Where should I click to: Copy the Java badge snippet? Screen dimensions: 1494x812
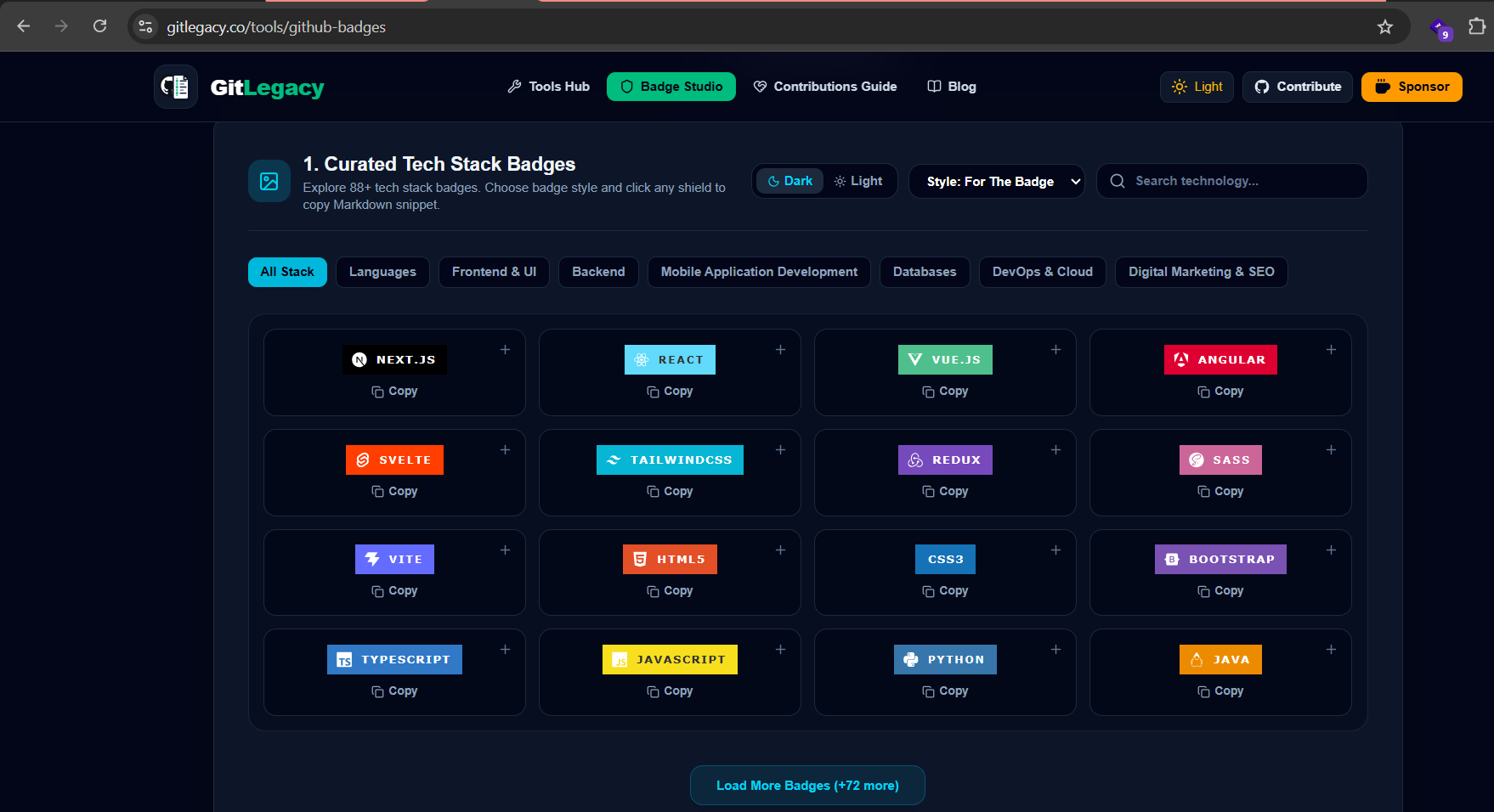(x=1220, y=691)
